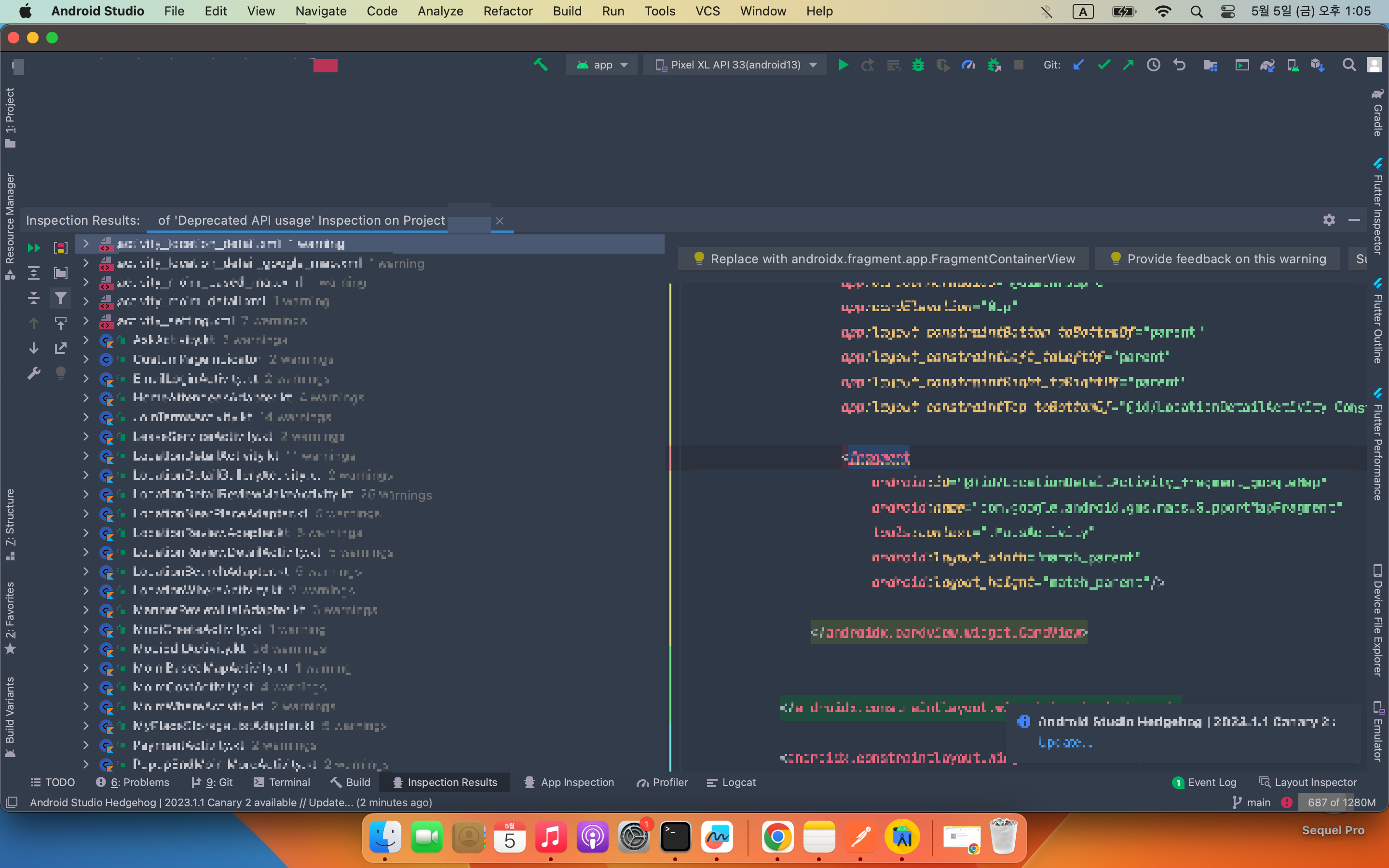Expand the first XML file tree node
1389x868 pixels.
(x=86, y=244)
